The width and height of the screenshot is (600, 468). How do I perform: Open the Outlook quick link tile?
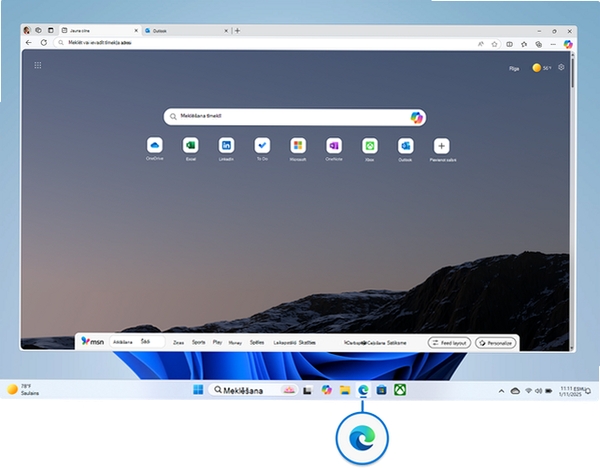point(405,145)
